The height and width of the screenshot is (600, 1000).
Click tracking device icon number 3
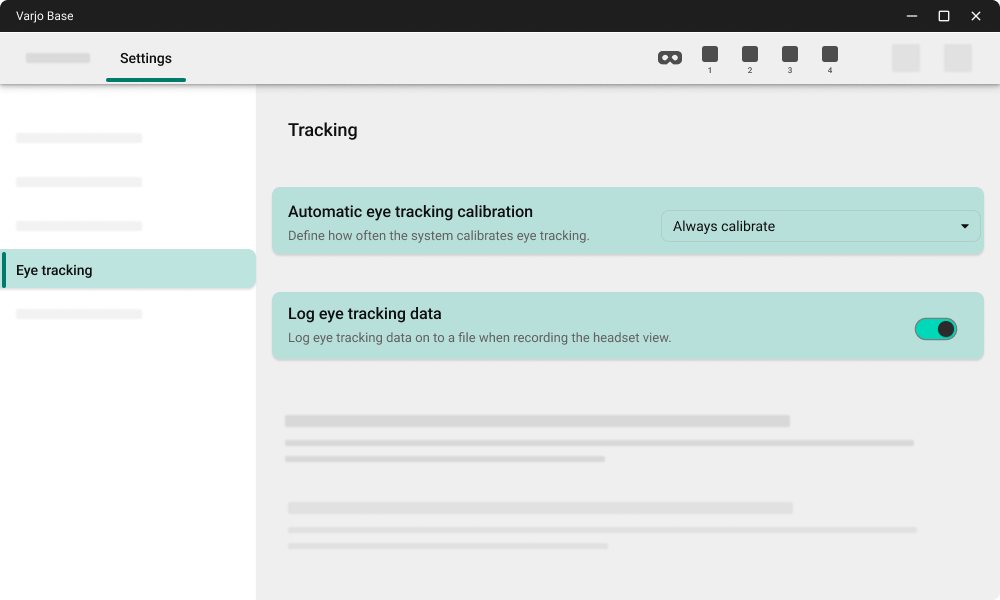point(790,55)
